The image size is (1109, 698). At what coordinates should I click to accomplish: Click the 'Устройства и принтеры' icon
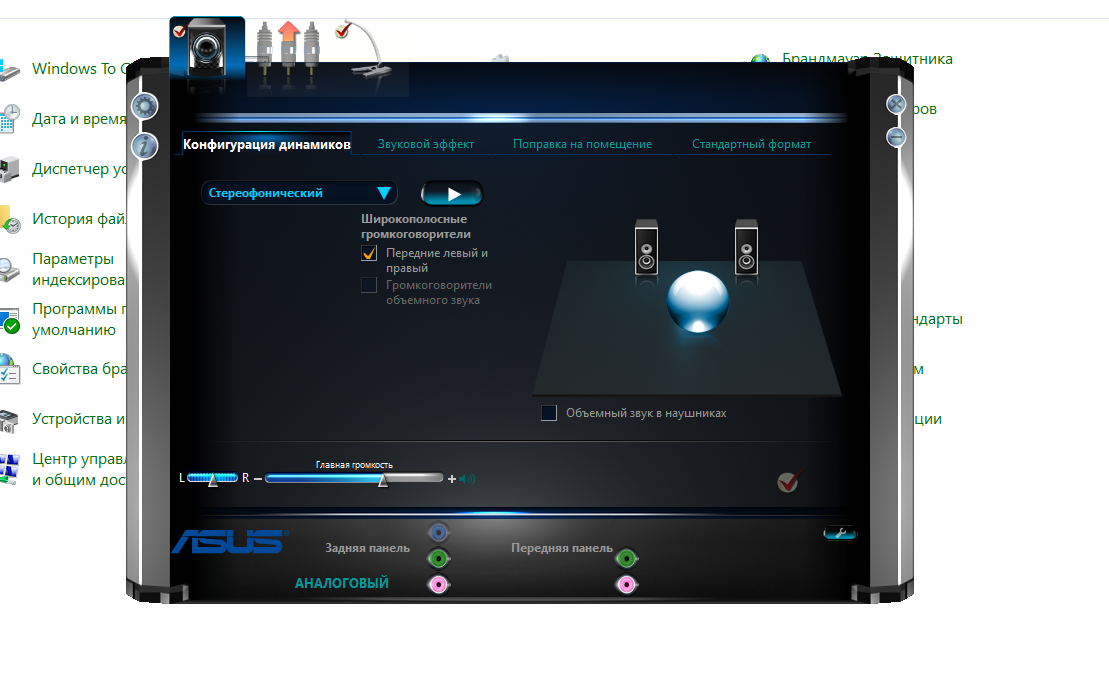tap(8, 421)
